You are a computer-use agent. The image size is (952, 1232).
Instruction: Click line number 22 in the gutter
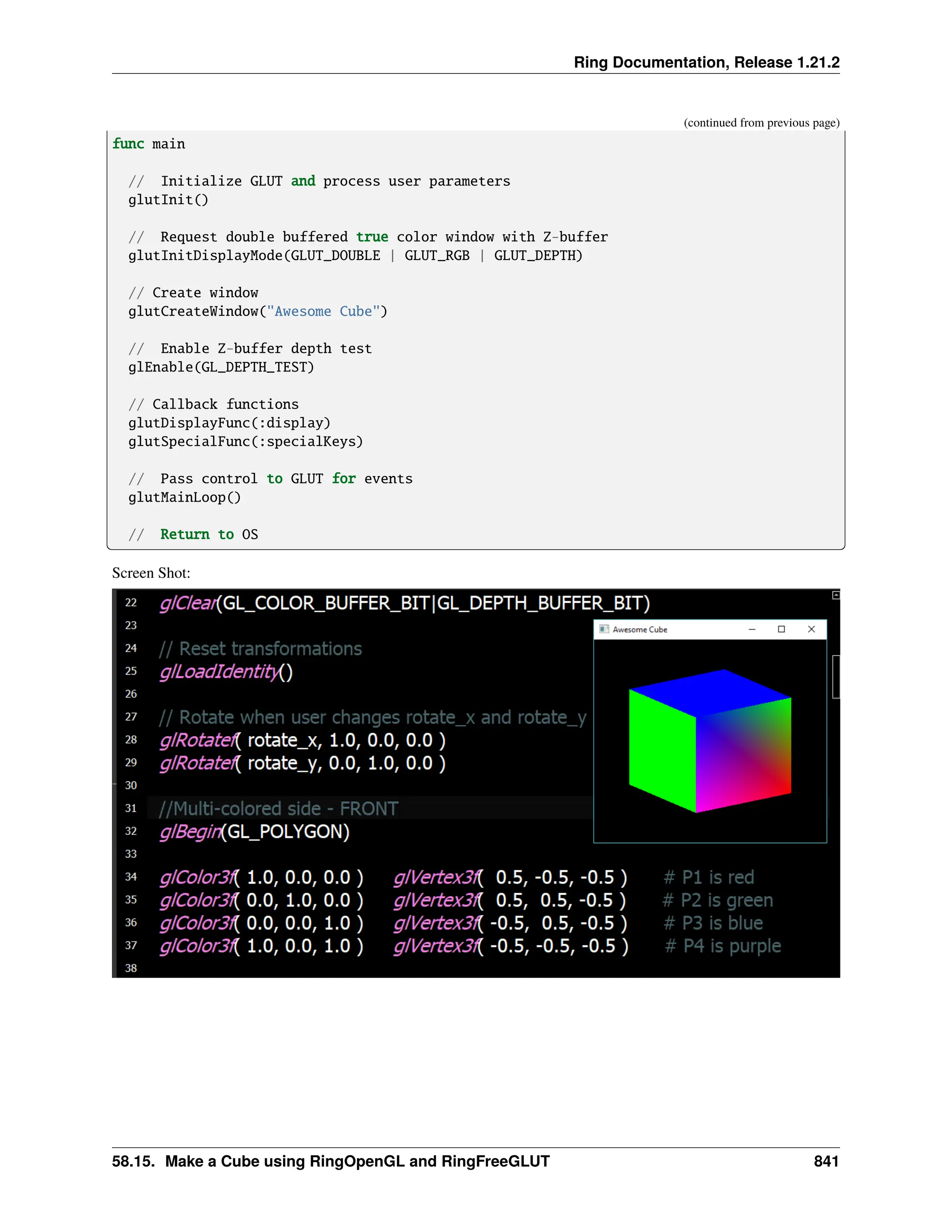131,603
